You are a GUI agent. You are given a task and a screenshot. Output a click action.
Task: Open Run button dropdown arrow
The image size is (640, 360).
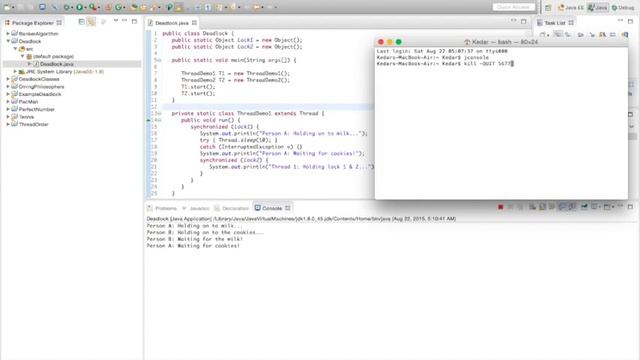(85, 7)
